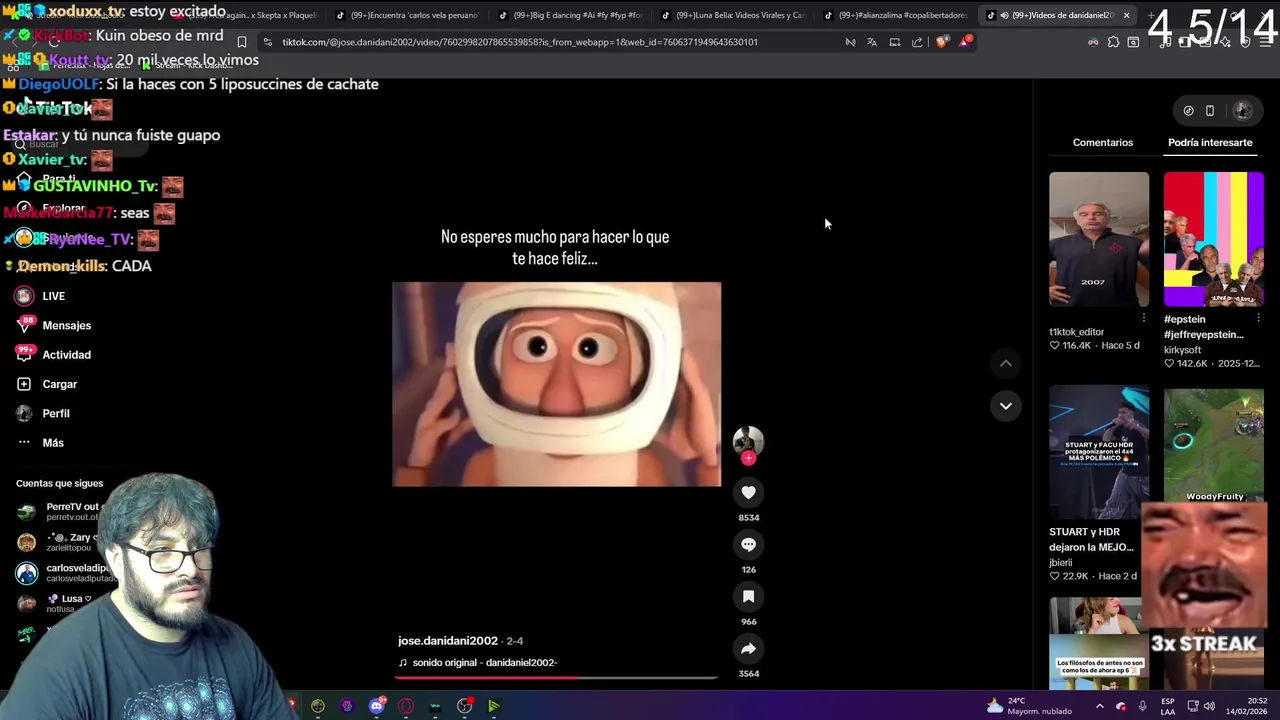Click browser share icon in address bar
The image size is (1280, 720).
[917, 42]
